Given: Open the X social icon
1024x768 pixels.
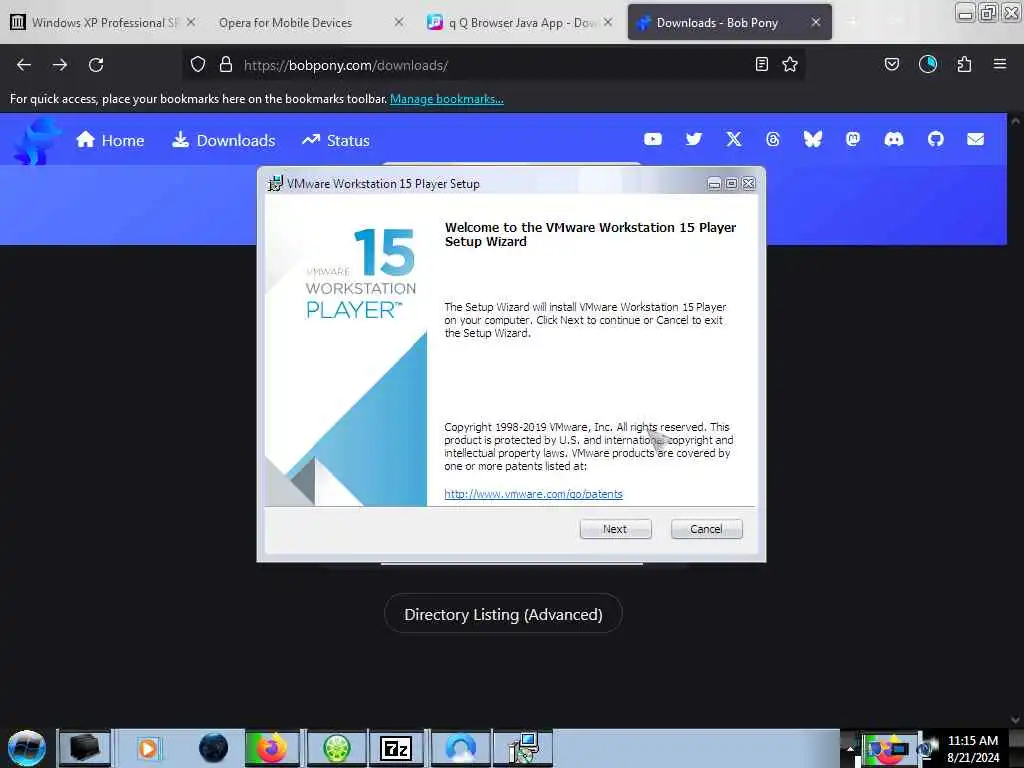Looking at the screenshot, I should (734, 139).
